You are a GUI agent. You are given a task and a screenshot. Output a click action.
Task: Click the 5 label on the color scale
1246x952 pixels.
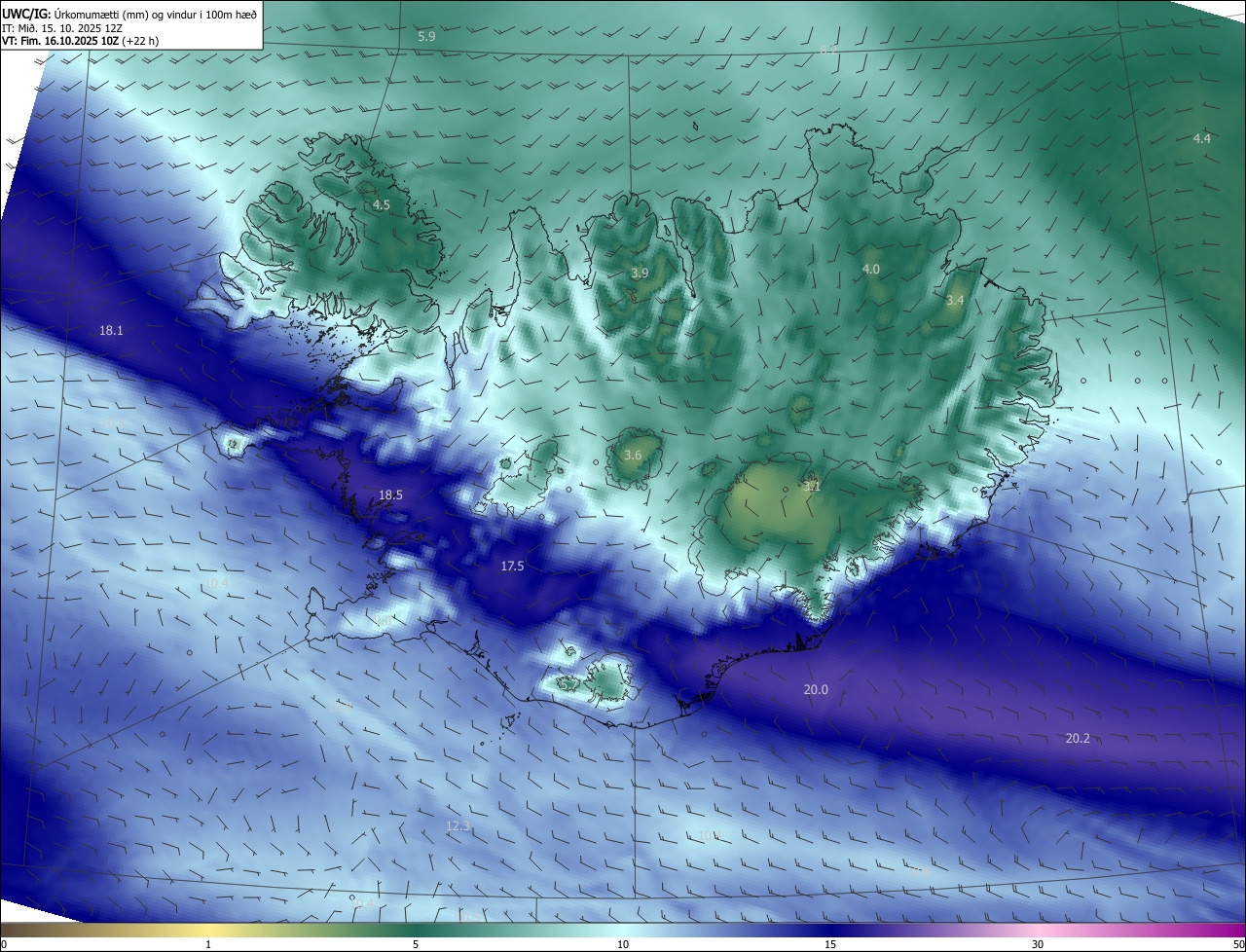pos(416,944)
